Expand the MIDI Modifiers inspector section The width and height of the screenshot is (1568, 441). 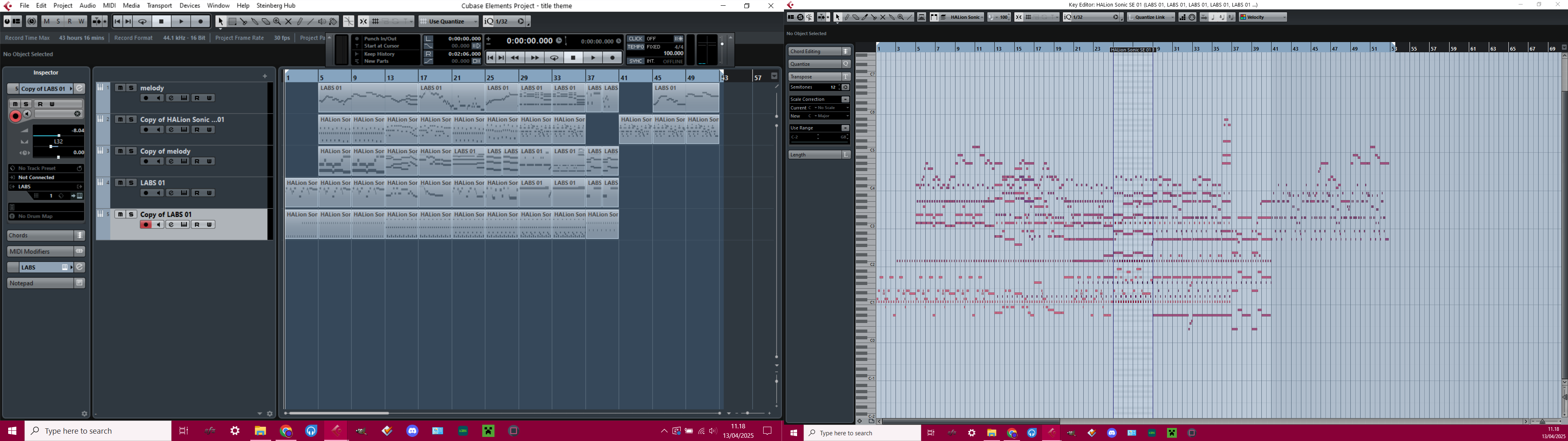[x=46, y=252]
